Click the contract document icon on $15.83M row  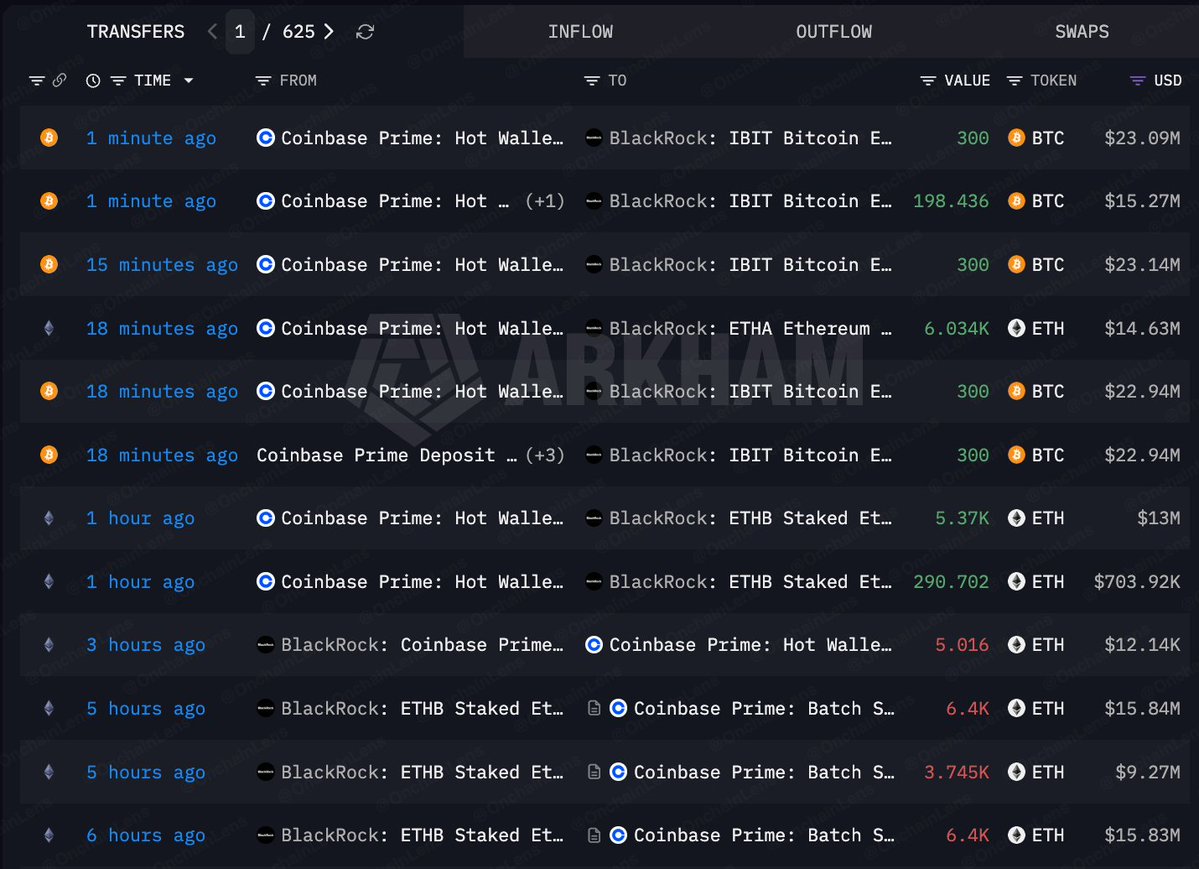click(x=594, y=835)
